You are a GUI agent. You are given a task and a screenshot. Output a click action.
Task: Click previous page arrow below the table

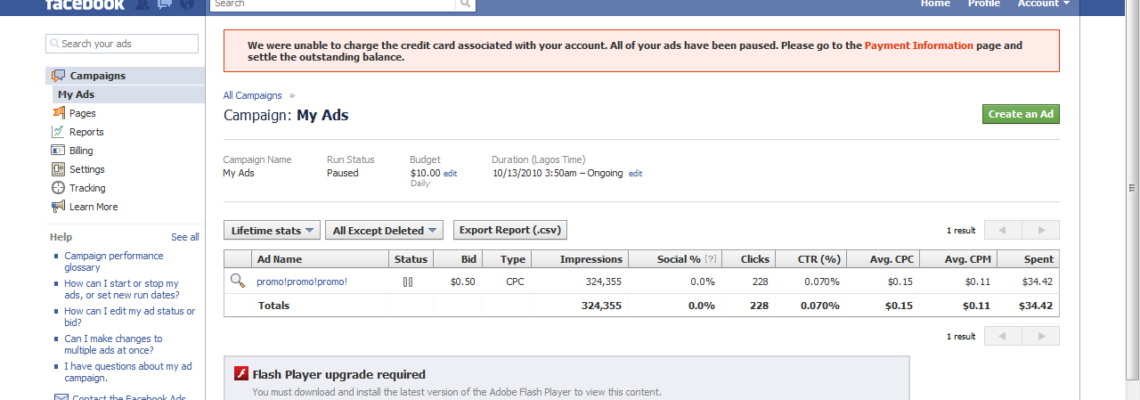[x=1003, y=336]
